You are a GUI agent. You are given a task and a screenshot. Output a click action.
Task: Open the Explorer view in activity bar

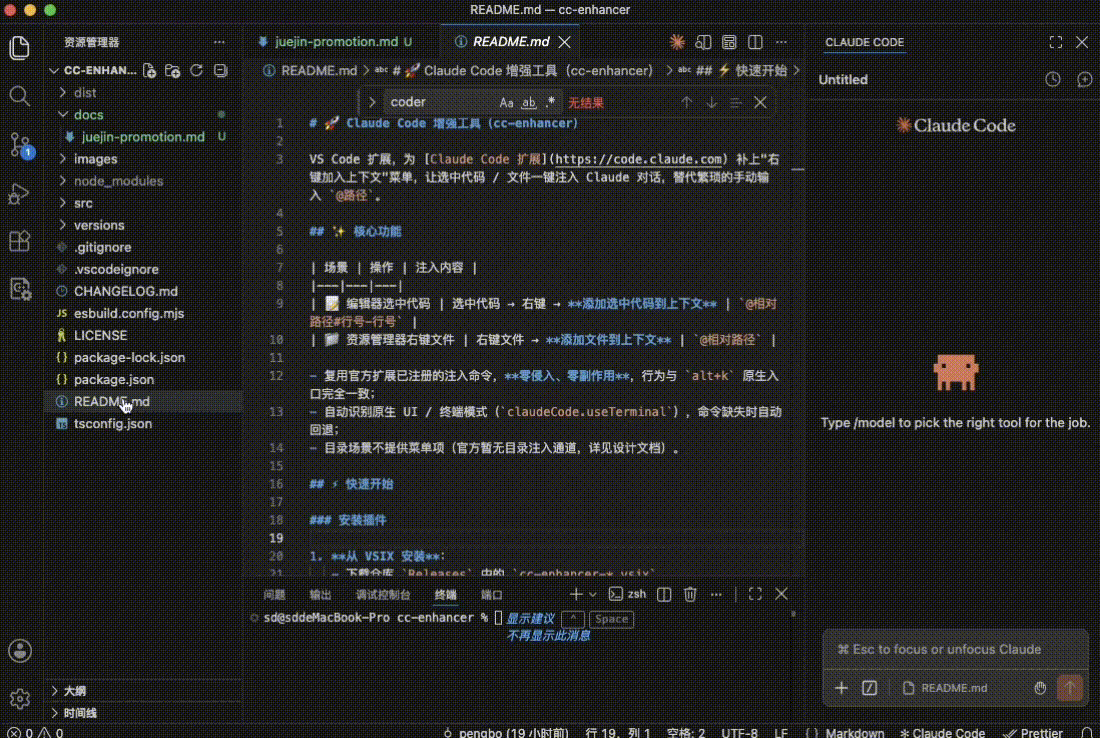(20, 48)
